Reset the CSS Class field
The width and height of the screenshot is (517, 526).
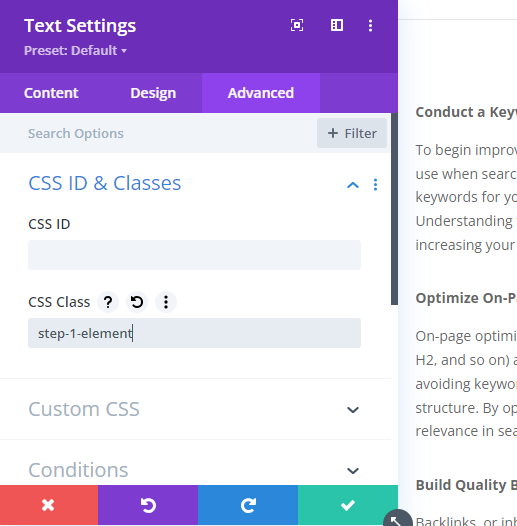click(137, 302)
